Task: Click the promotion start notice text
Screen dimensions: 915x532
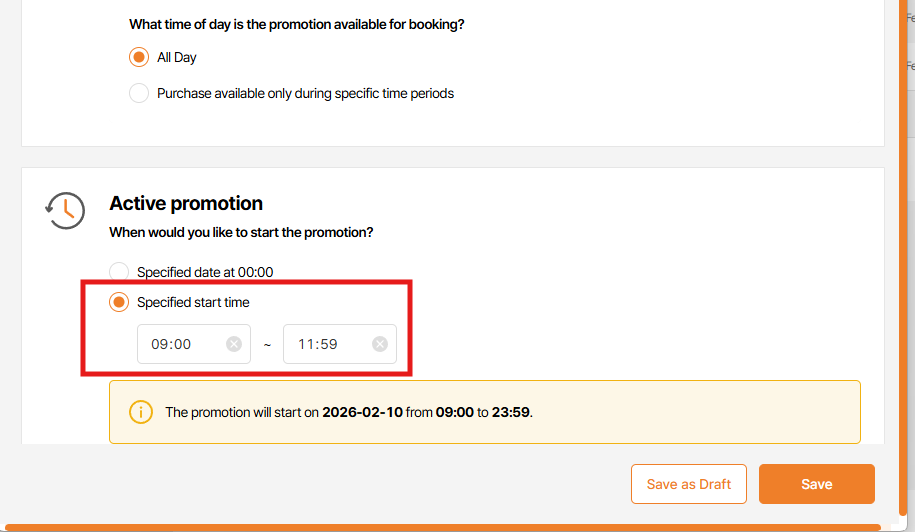Action: [x=348, y=411]
